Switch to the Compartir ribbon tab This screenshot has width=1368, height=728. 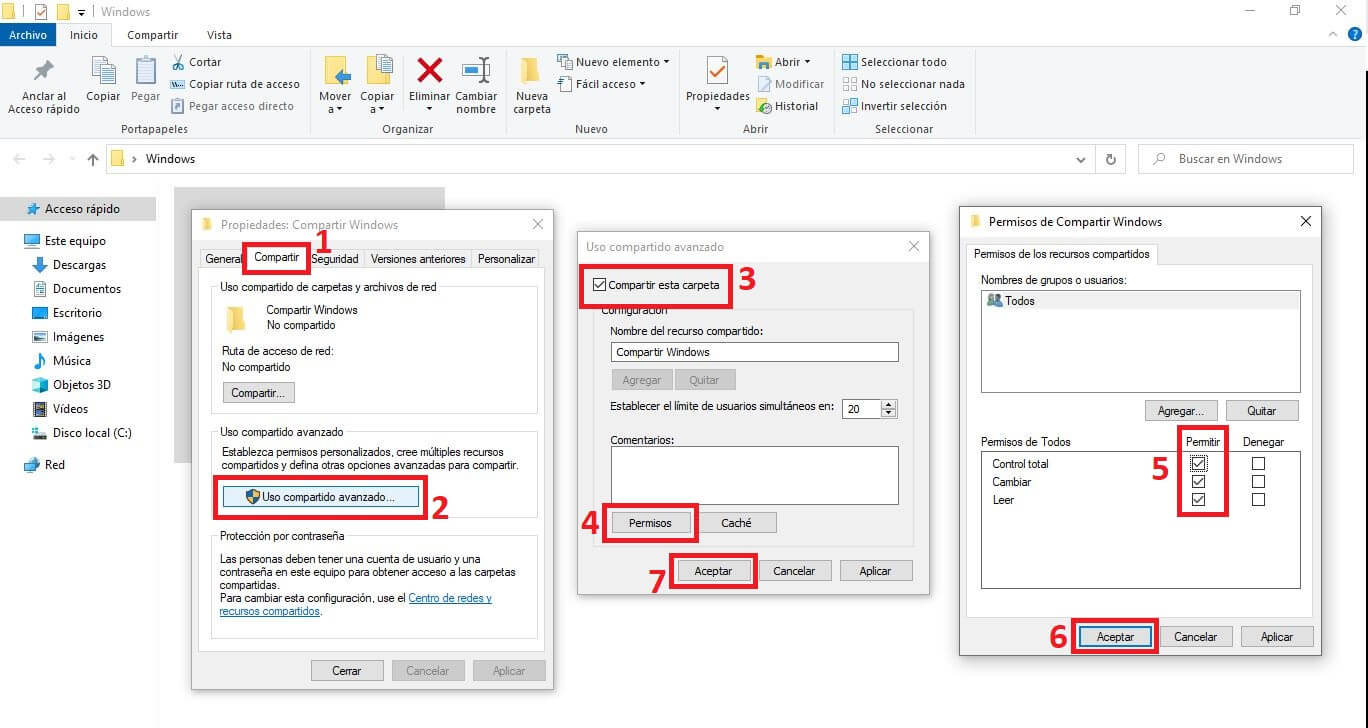click(x=152, y=35)
